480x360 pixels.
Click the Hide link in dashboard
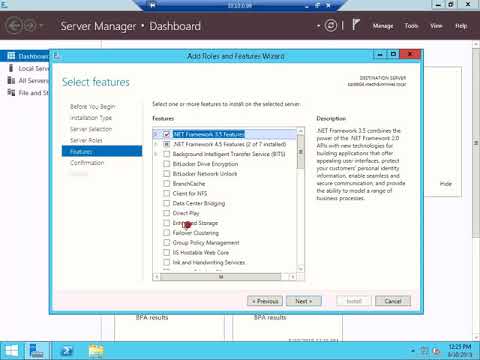[446, 184]
